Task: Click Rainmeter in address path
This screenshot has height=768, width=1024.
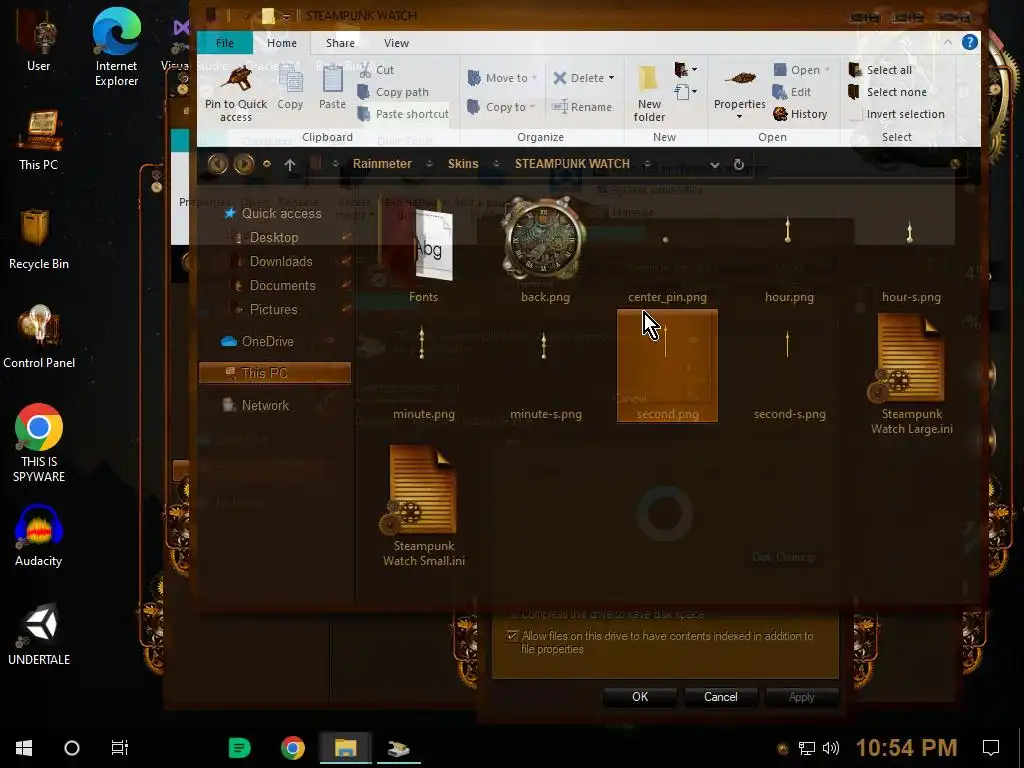Action: 382,164
